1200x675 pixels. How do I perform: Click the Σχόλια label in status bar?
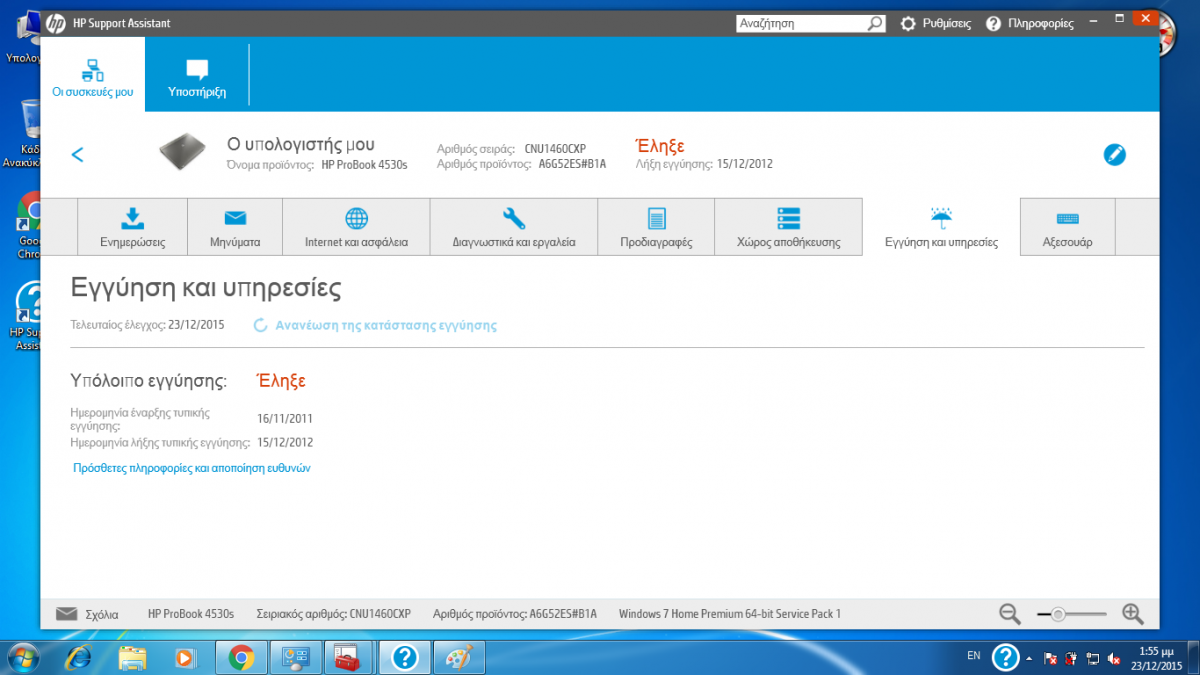click(x=102, y=614)
